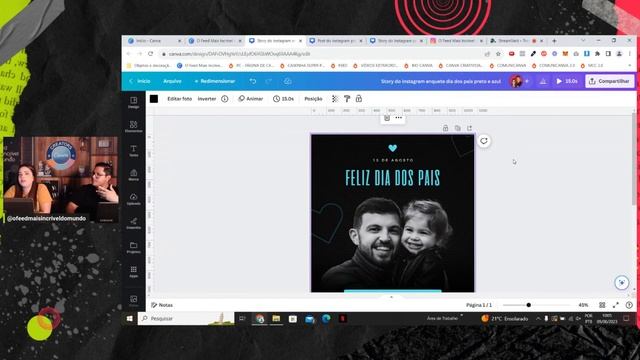Screen dimensions: 640x360
Task: Click the user avatar in Canva header
Action: 516,81
